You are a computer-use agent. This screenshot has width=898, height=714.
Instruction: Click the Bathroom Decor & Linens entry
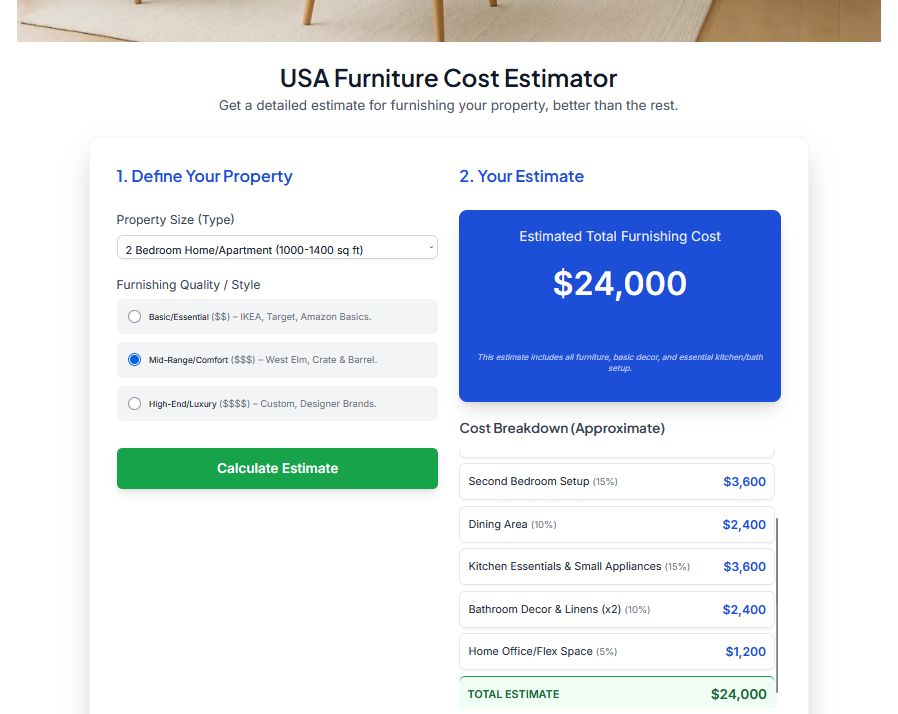617,609
